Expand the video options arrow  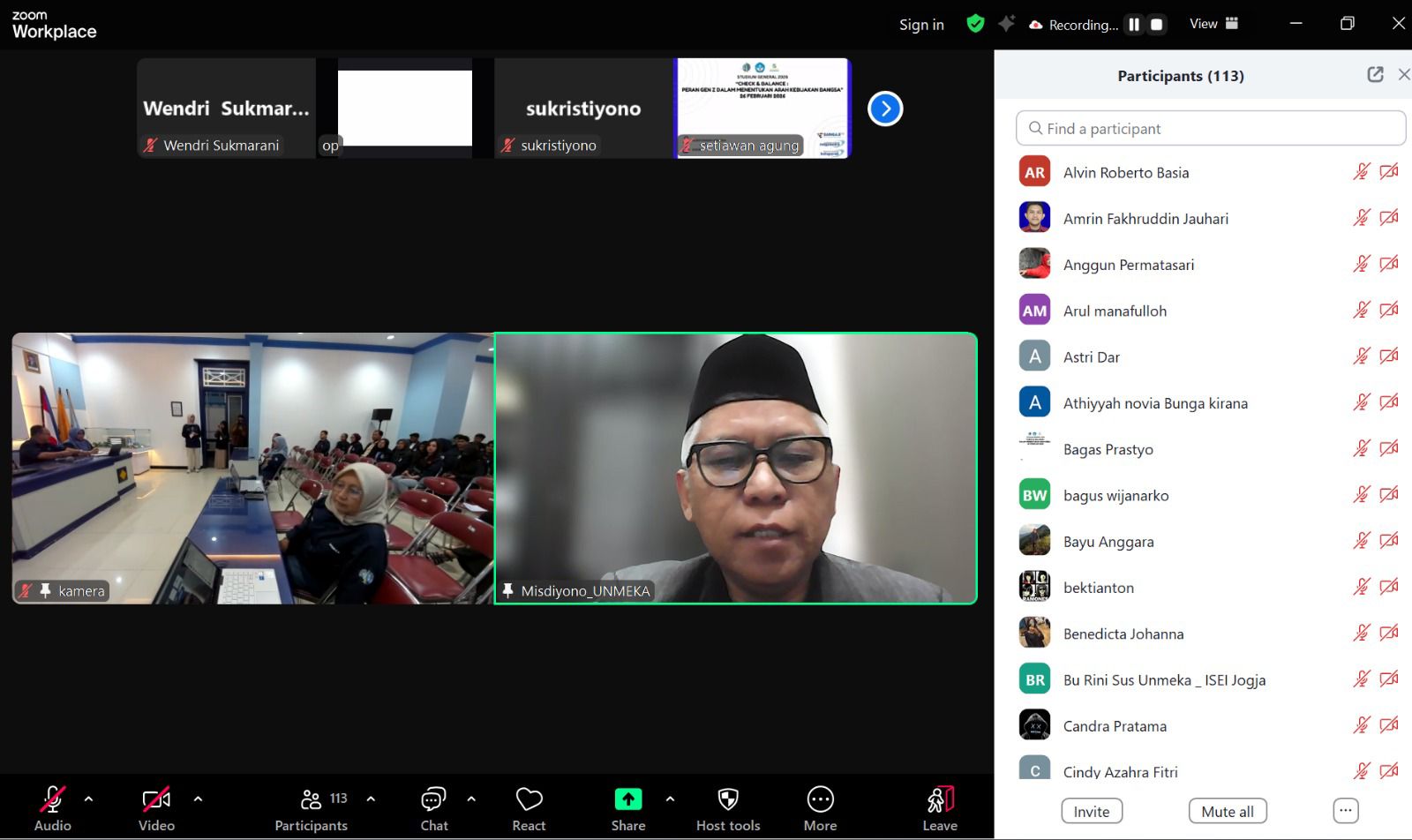pos(198,799)
